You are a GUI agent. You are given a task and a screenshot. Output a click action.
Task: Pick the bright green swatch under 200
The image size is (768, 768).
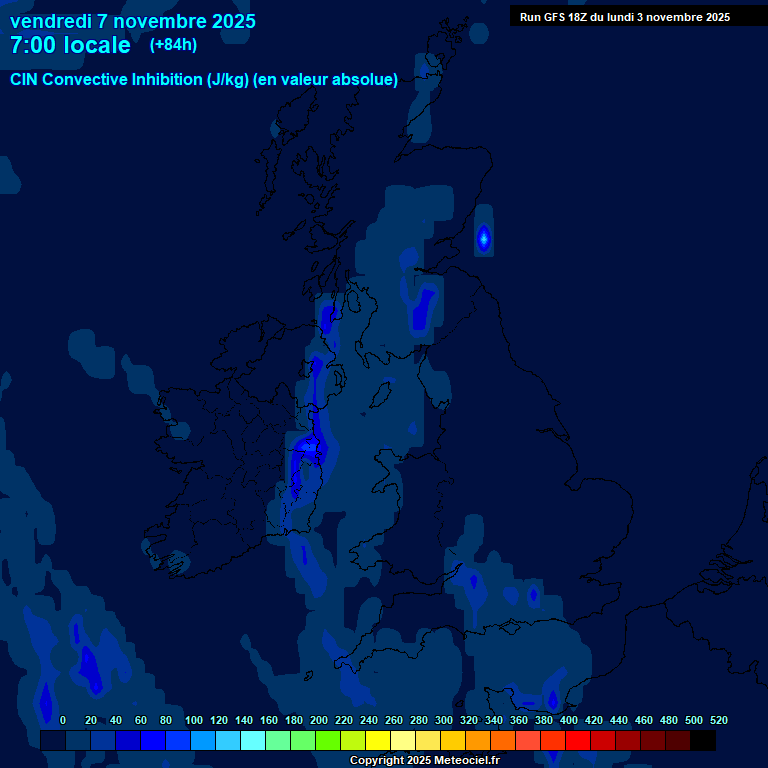click(x=328, y=740)
